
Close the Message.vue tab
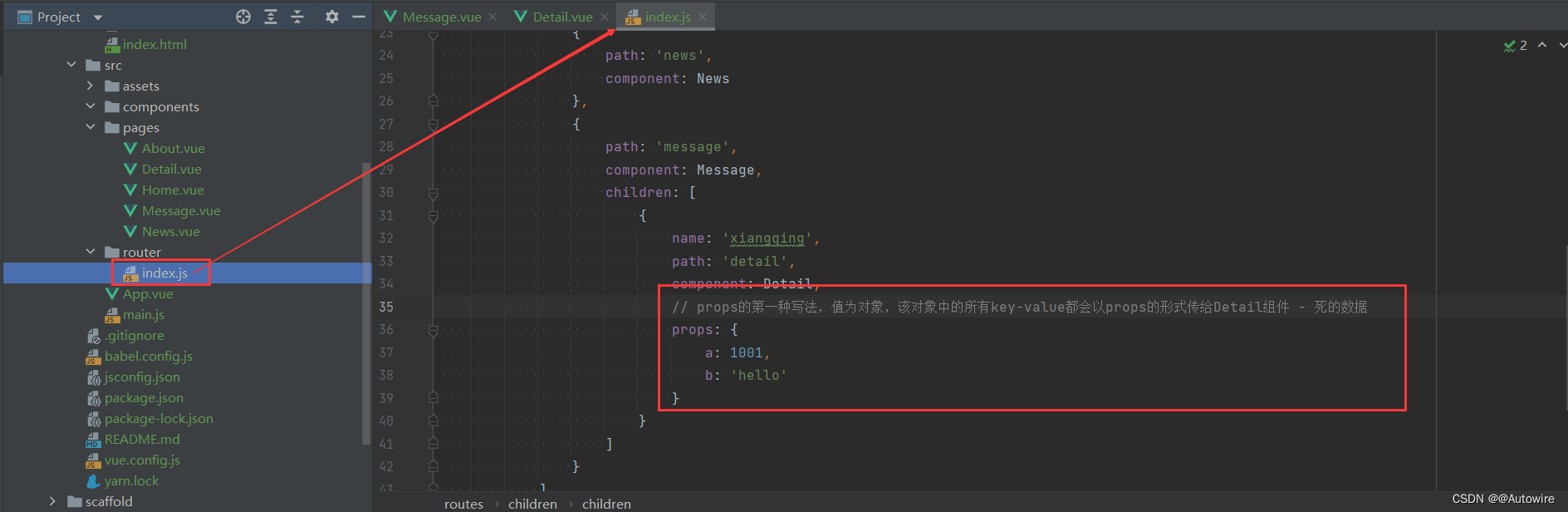pyautogui.click(x=492, y=17)
